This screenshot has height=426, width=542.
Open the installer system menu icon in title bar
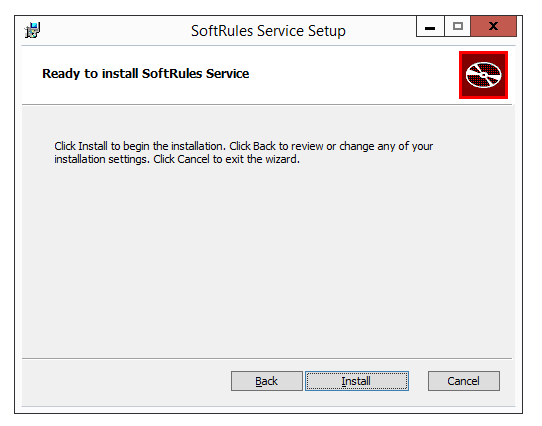tap(33, 30)
